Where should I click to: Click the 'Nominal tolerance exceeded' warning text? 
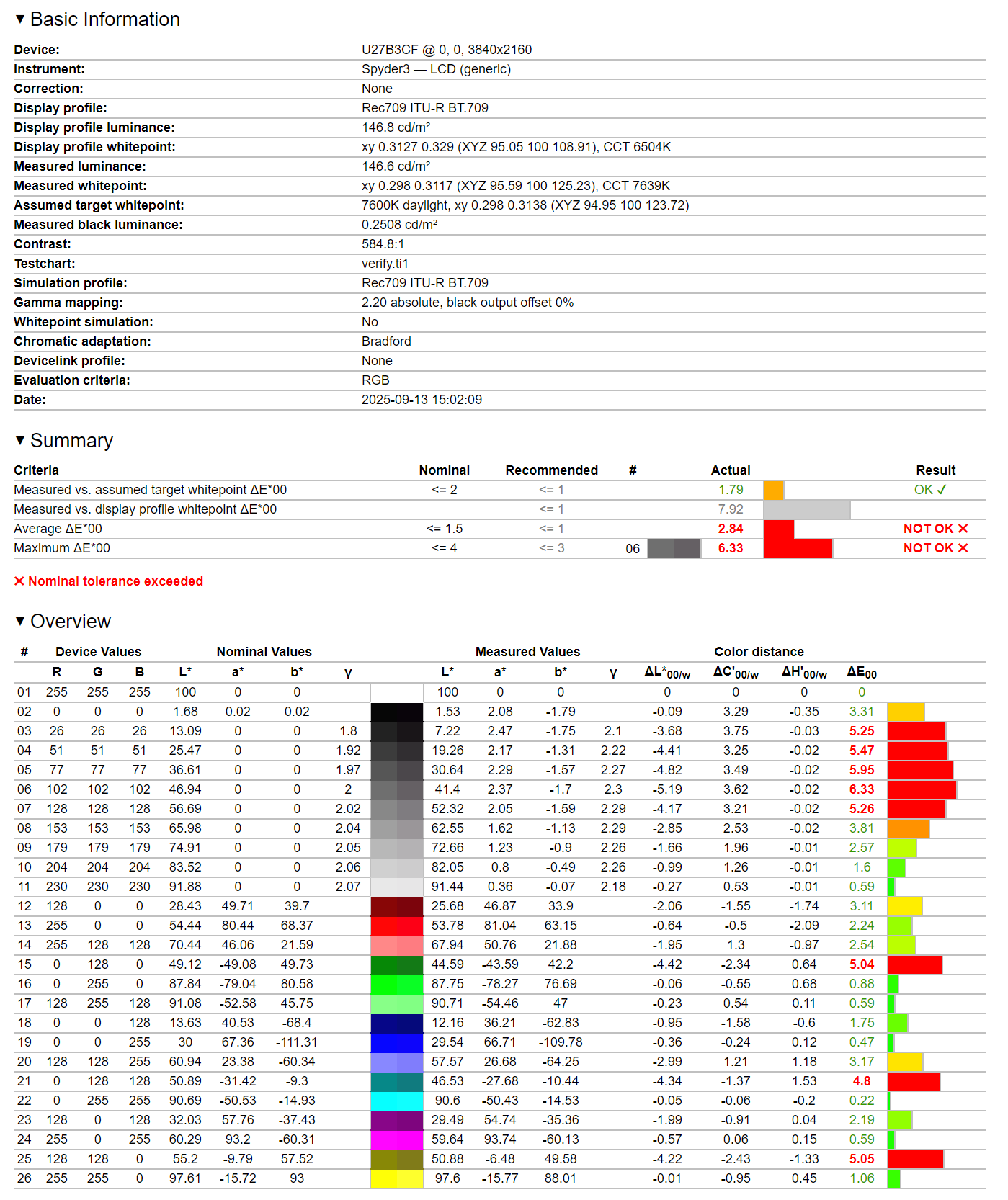click(115, 581)
